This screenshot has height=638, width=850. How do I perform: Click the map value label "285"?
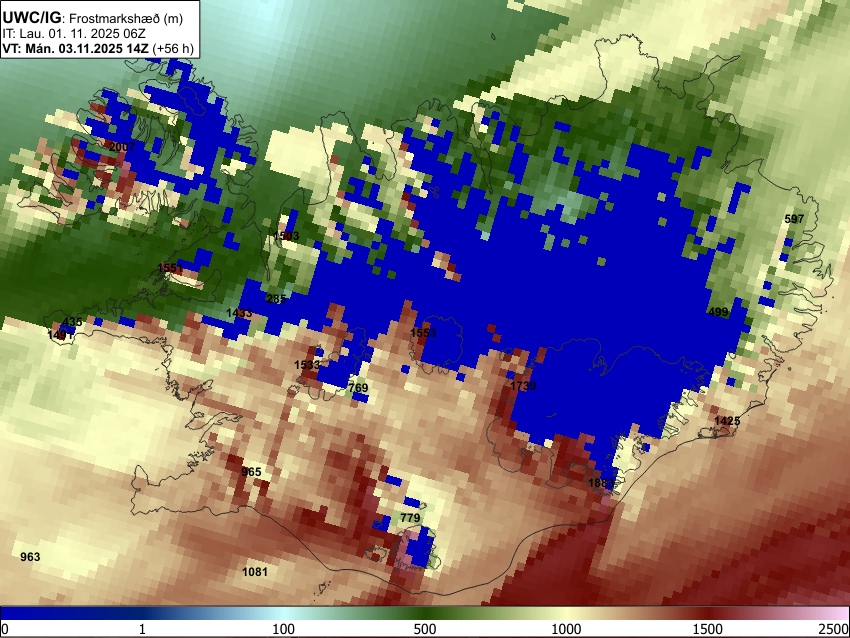(x=276, y=299)
